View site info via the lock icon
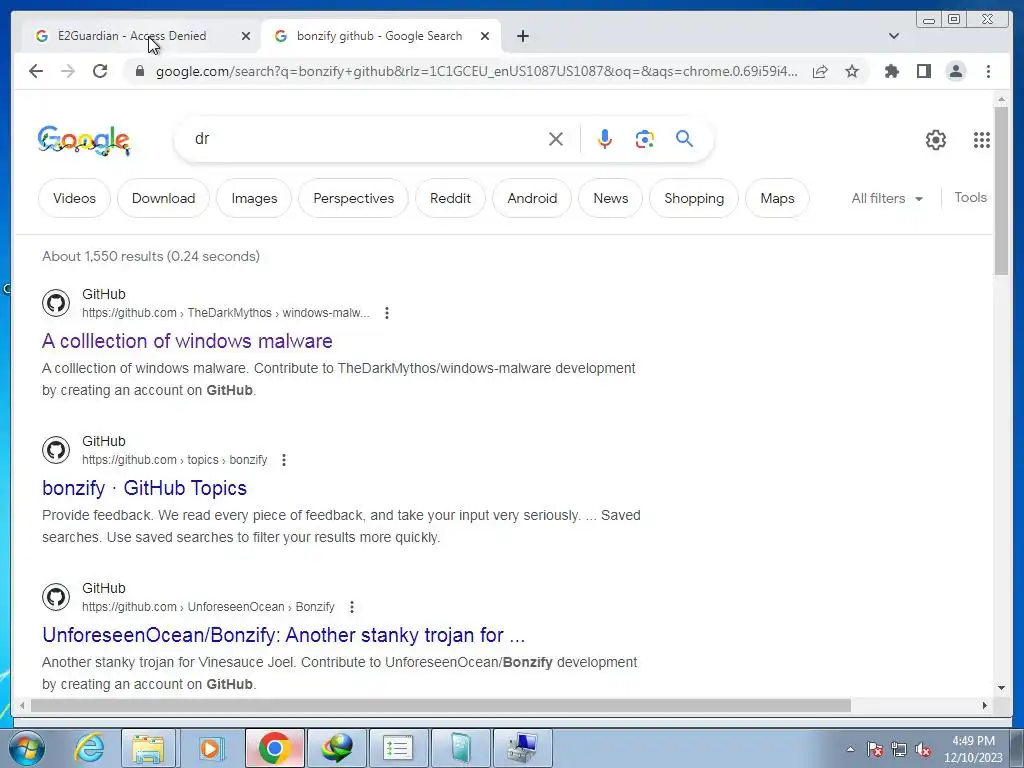1024x768 pixels. (x=139, y=71)
